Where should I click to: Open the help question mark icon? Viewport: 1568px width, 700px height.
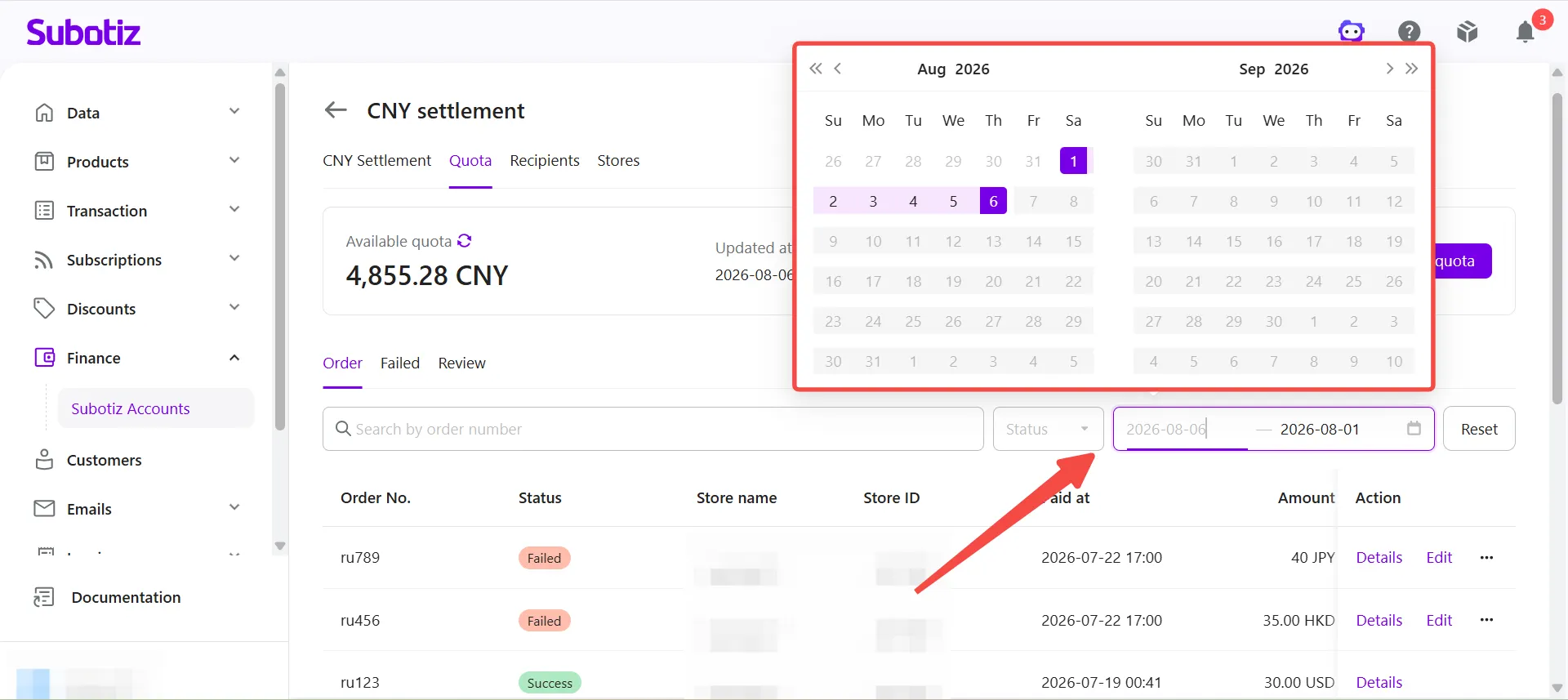point(1410,31)
